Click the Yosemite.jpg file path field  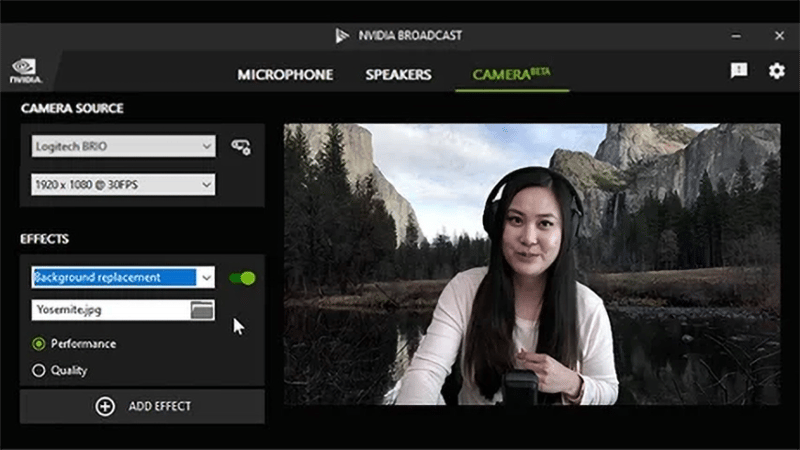pyautogui.click(x=110, y=310)
